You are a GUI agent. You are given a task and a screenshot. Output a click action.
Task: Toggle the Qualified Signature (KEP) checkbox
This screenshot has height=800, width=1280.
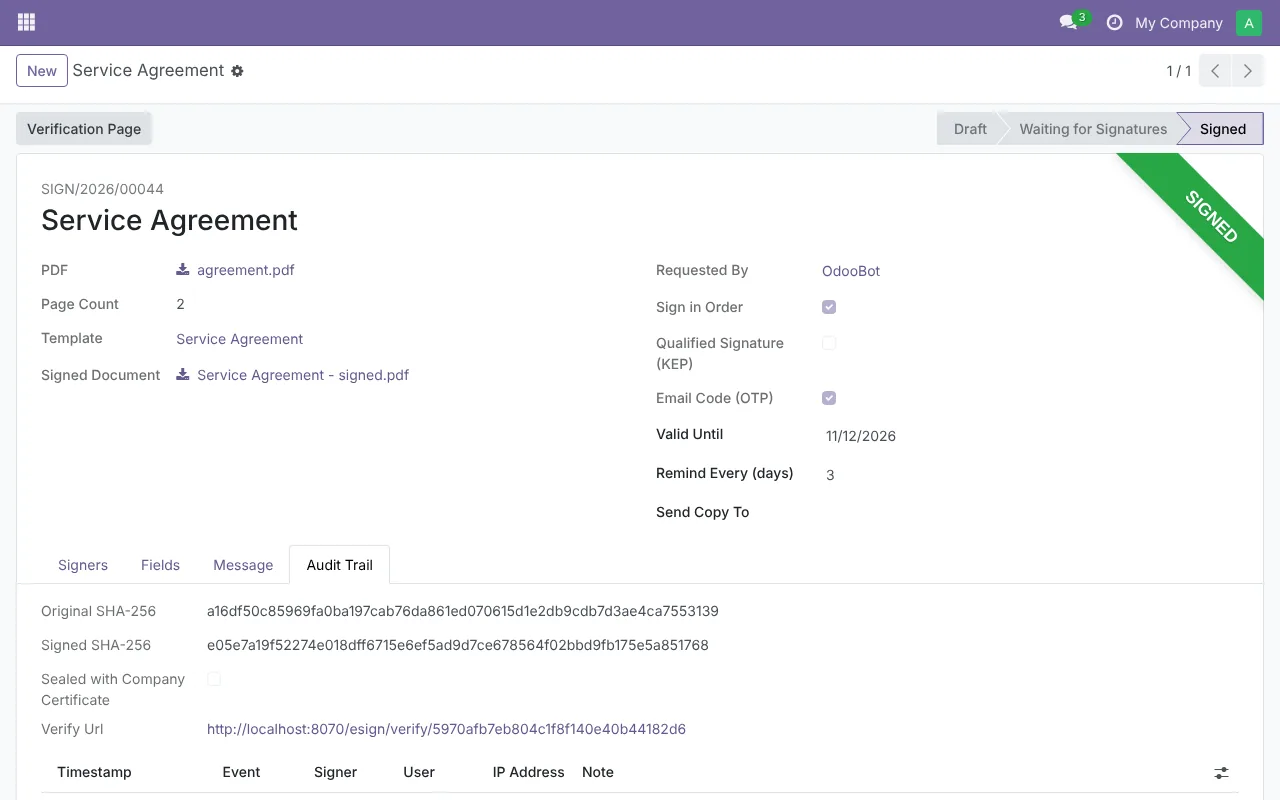(x=829, y=343)
